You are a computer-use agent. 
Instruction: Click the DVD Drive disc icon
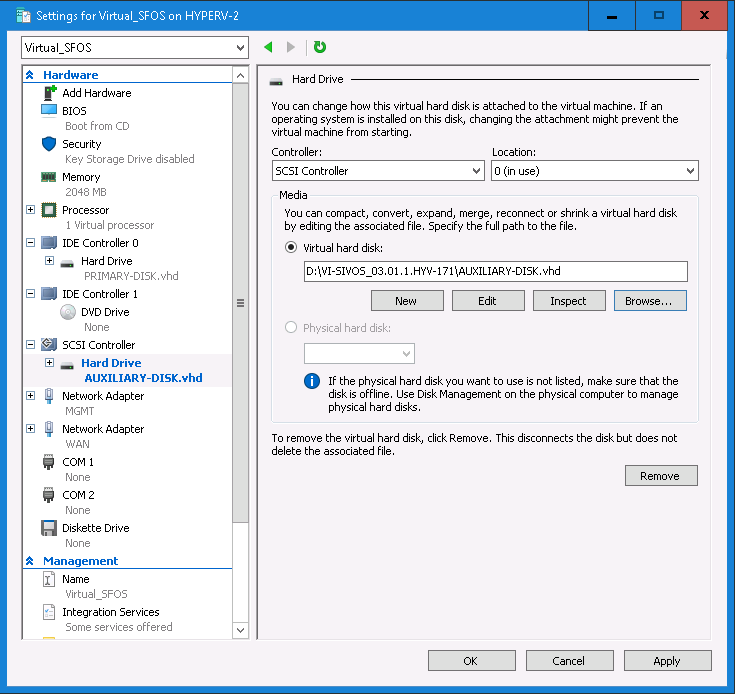68,312
